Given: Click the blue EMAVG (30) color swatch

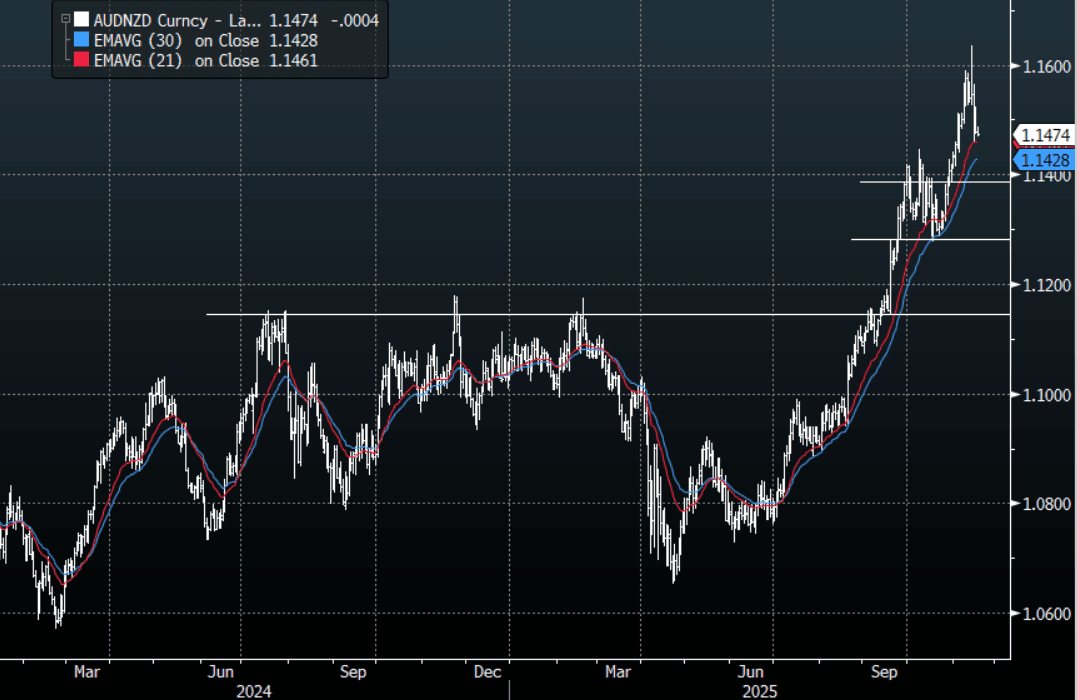Looking at the screenshot, I should click(81, 40).
